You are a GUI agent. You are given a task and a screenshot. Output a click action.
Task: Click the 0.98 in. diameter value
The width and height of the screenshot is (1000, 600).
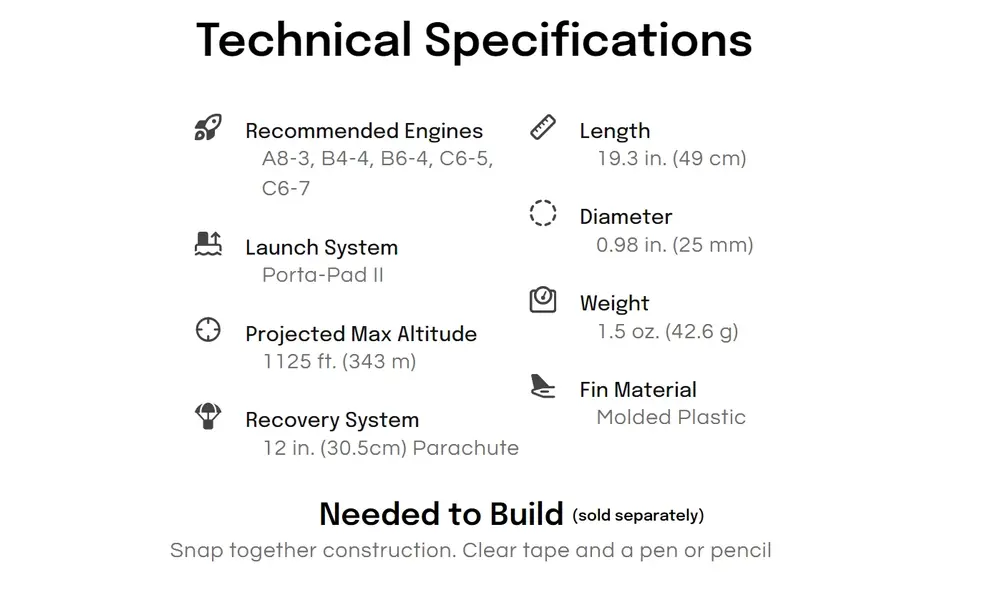[x=675, y=245]
